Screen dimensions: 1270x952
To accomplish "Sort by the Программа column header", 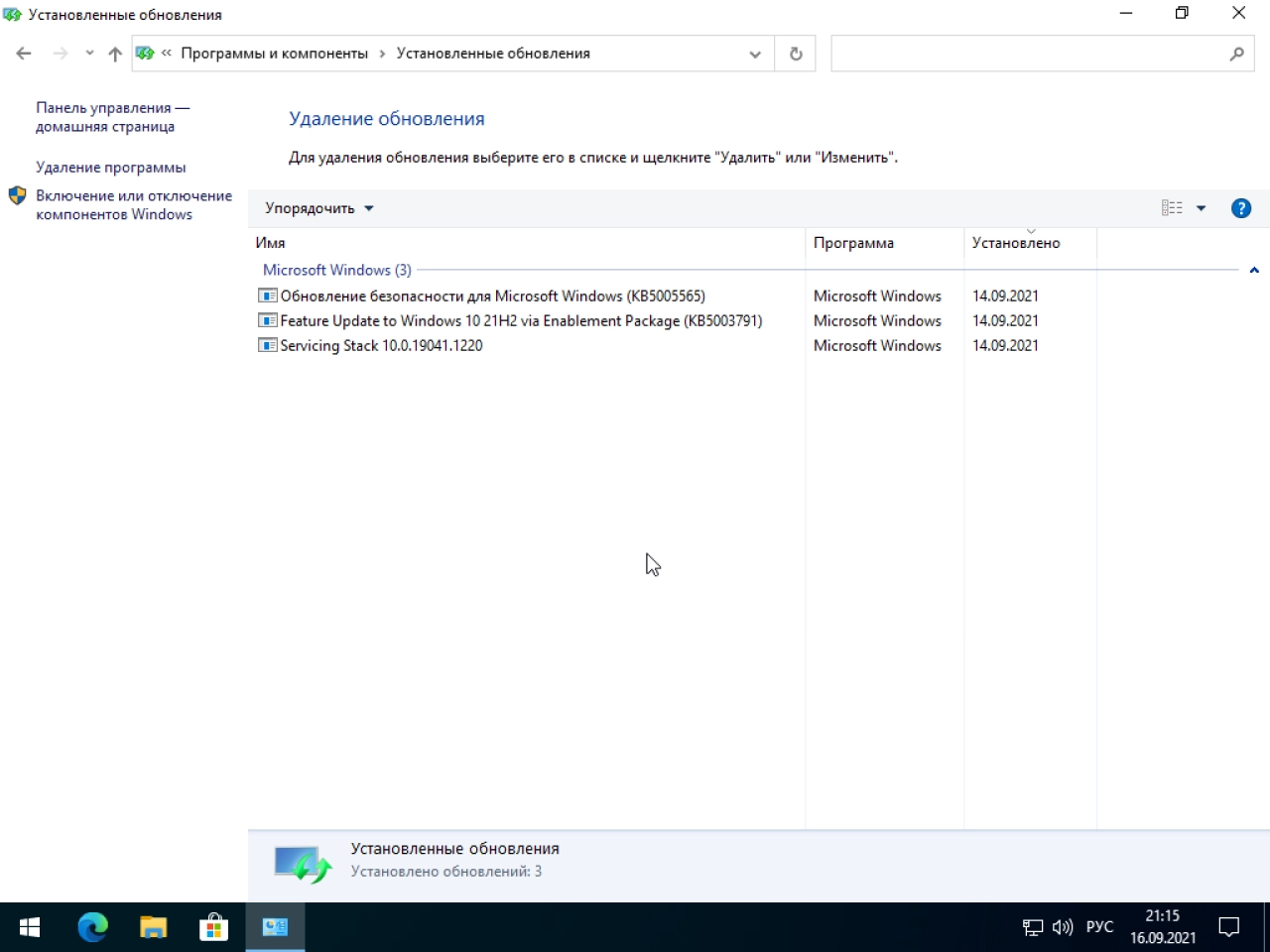I will (884, 243).
